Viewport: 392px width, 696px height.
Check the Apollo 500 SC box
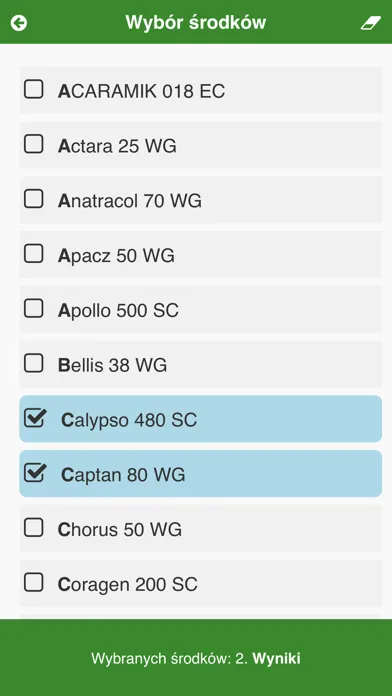point(34,308)
